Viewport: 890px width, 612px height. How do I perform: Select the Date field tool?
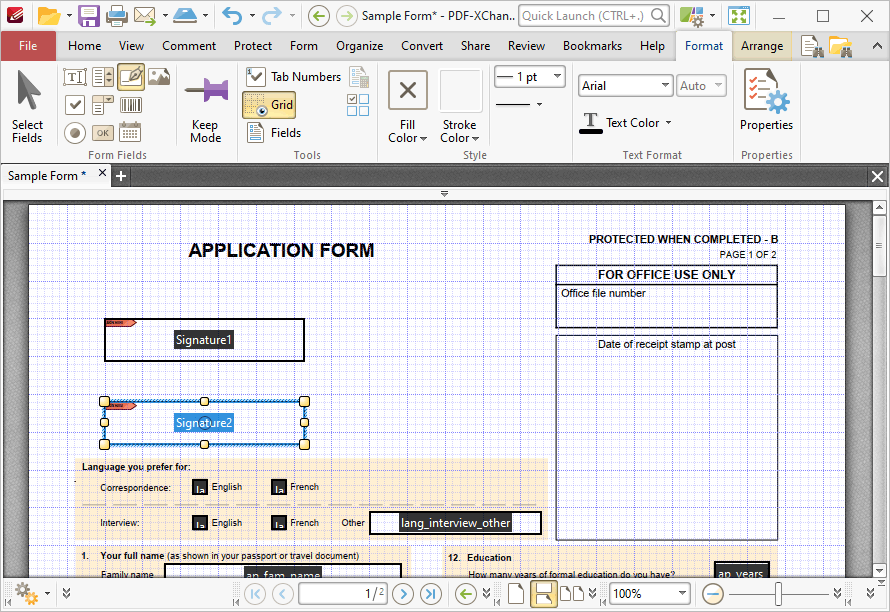tap(131, 133)
